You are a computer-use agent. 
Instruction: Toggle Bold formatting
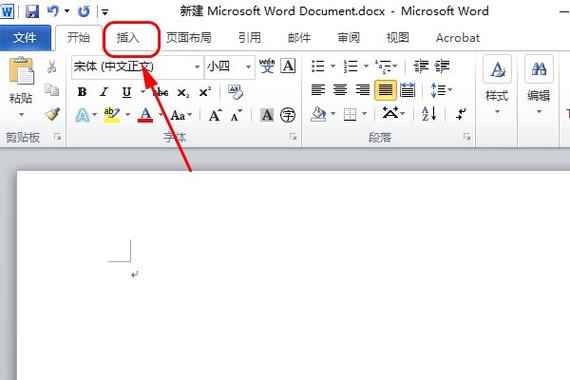tap(82, 92)
